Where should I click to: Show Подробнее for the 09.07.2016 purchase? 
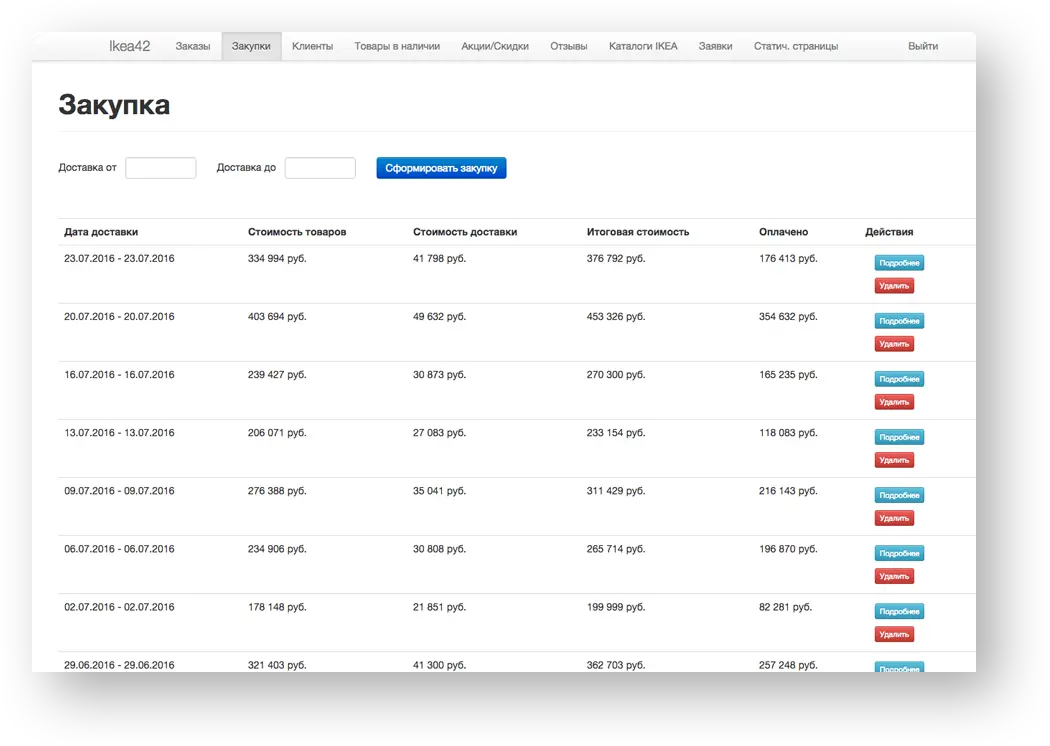coord(899,496)
